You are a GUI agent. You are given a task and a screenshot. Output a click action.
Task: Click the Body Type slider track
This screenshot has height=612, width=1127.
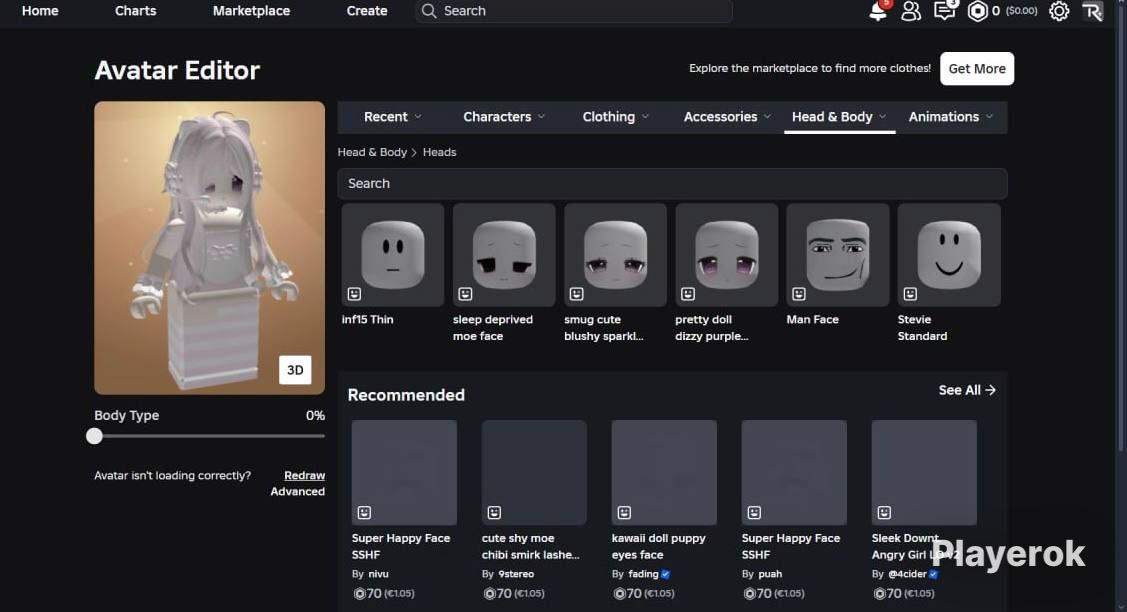[209, 436]
